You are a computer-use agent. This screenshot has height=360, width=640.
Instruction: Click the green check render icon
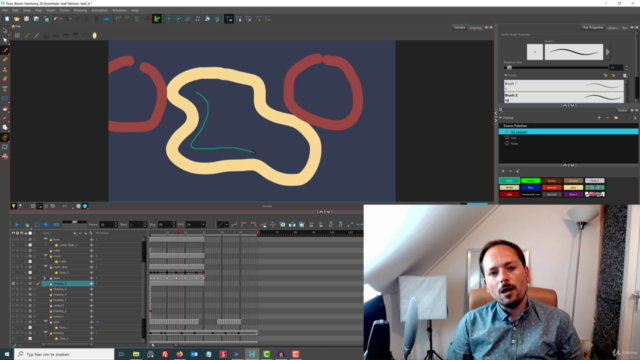(157, 19)
